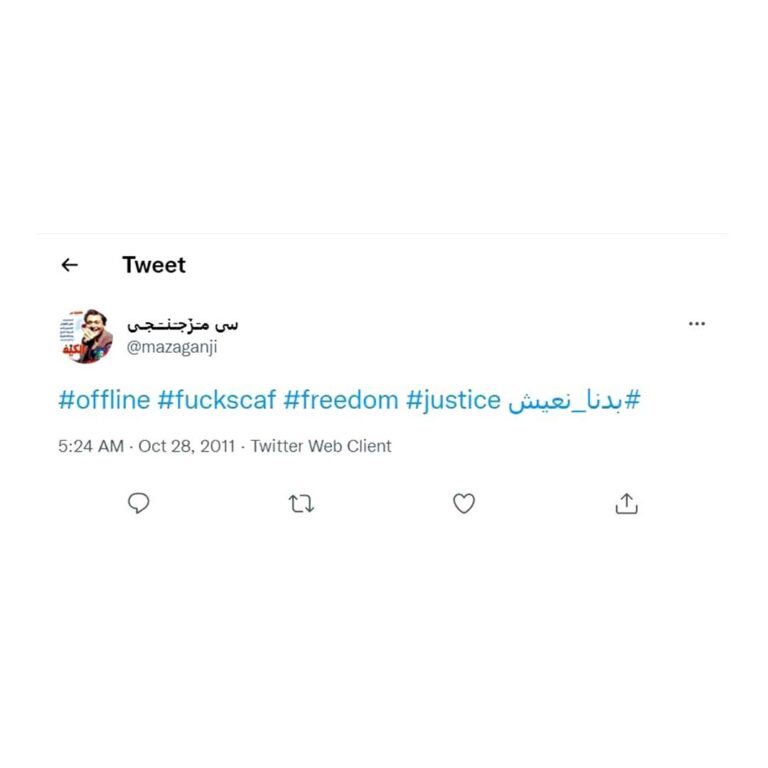The height and width of the screenshot is (768, 768).
Task: Retweet with the looping arrows icon
Action: click(x=301, y=504)
